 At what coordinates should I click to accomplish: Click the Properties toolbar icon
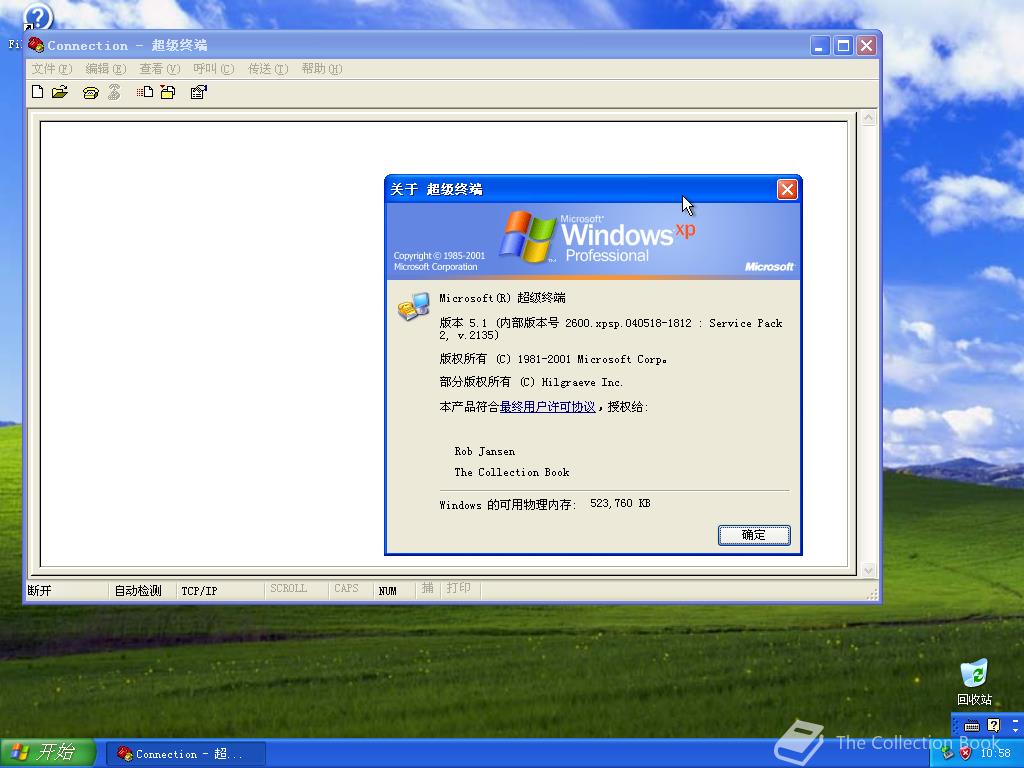click(199, 92)
